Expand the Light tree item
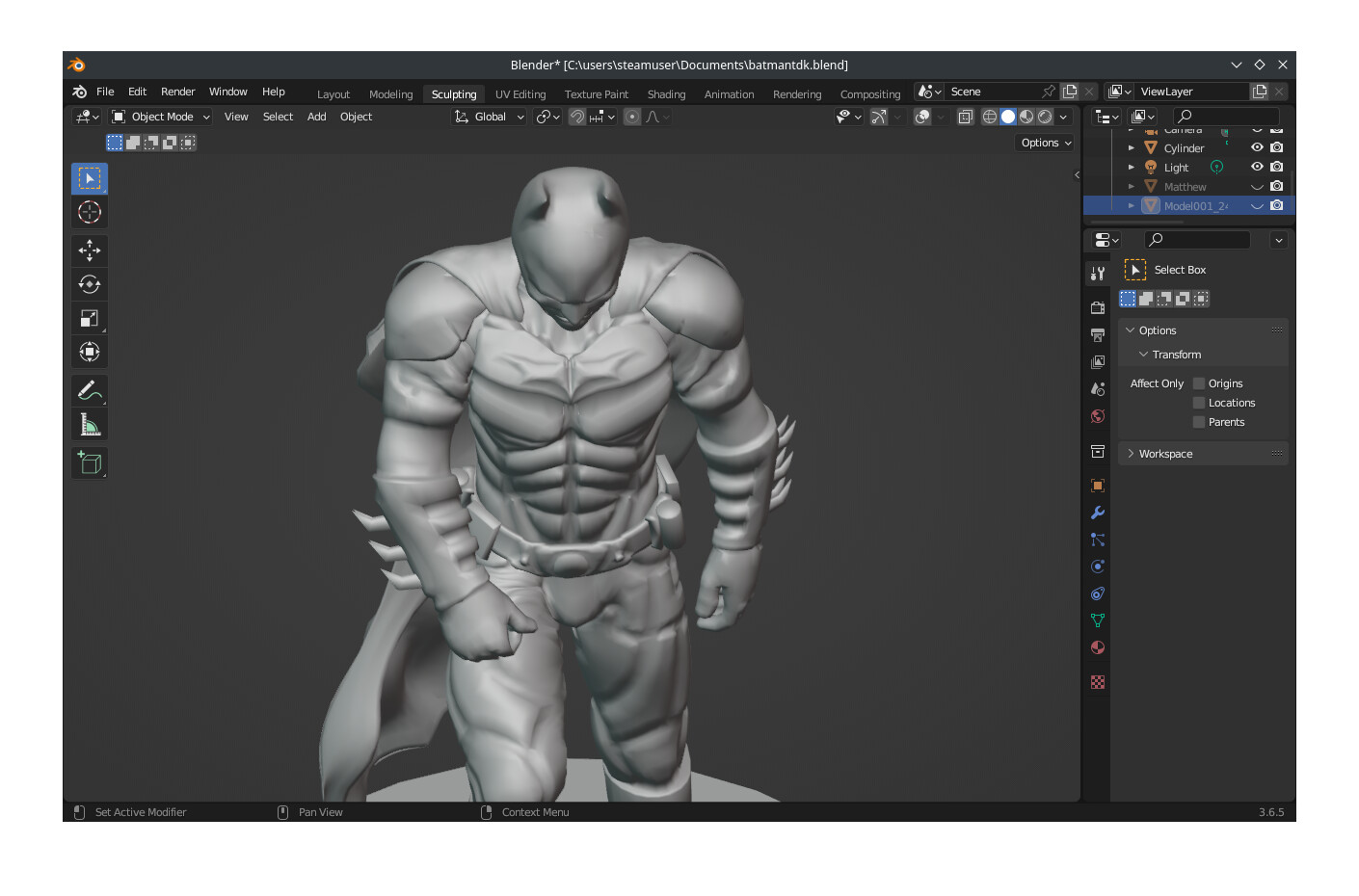 pyautogui.click(x=1132, y=168)
